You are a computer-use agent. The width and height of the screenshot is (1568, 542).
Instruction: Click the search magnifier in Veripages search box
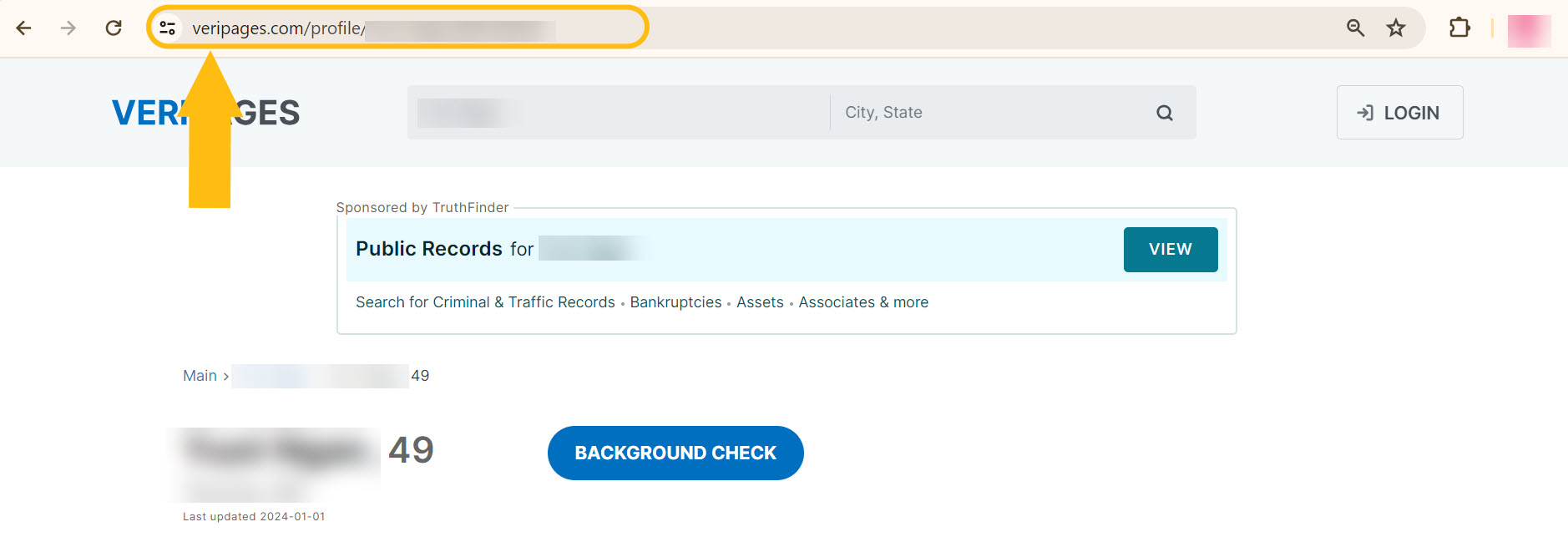click(1165, 113)
